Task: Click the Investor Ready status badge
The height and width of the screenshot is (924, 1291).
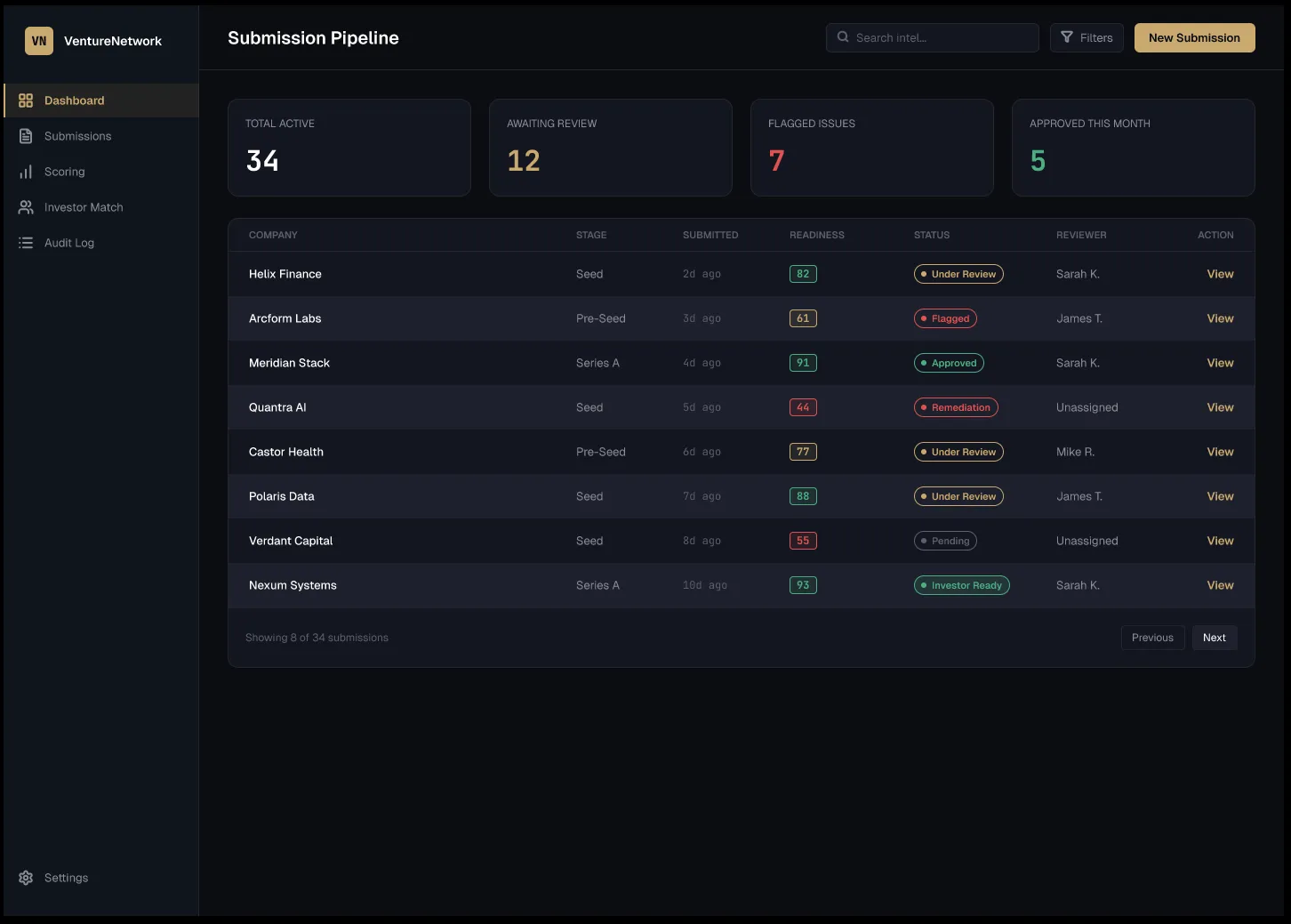Action: click(x=962, y=585)
